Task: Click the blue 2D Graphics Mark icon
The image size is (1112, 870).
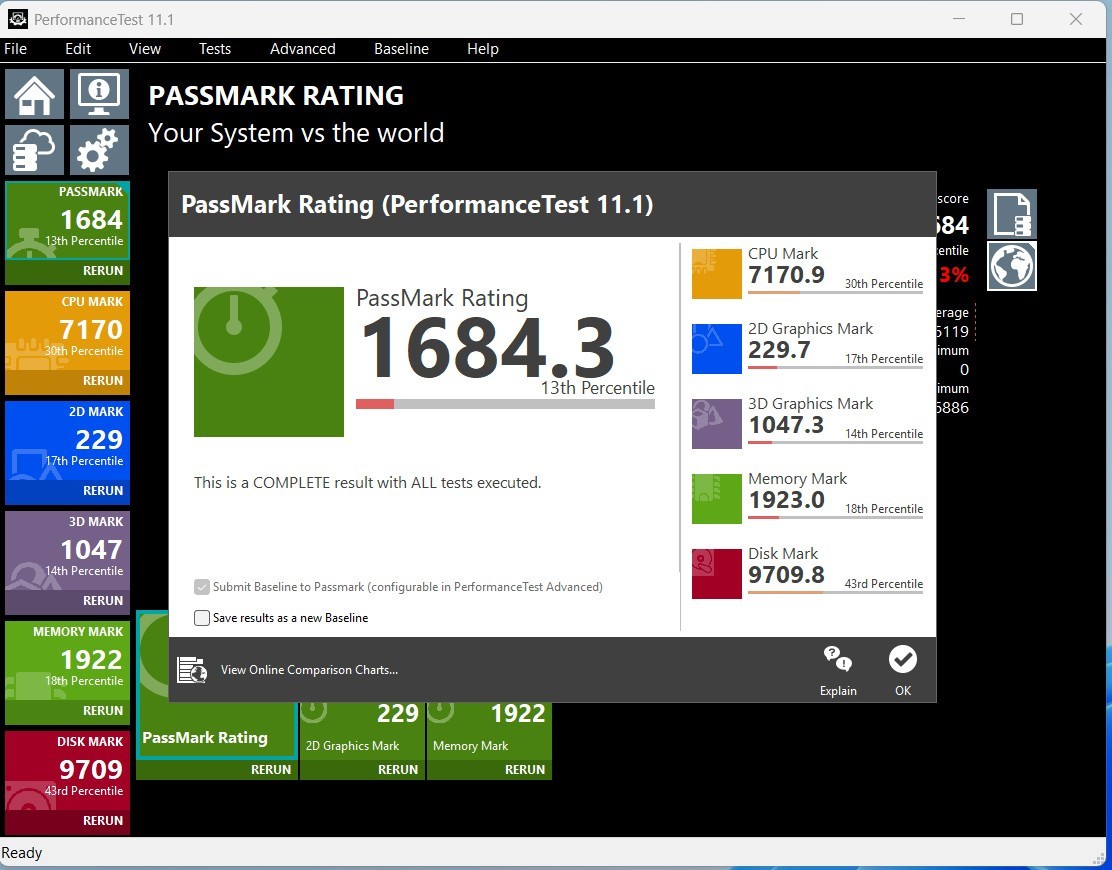Action: (716, 349)
